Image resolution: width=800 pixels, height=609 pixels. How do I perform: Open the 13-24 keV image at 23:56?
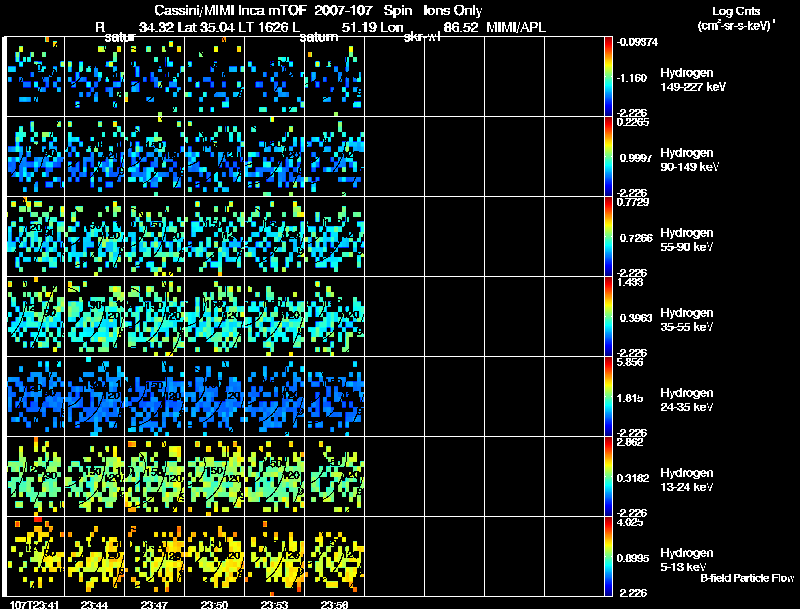pyautogui.click(x=335, y=477)
